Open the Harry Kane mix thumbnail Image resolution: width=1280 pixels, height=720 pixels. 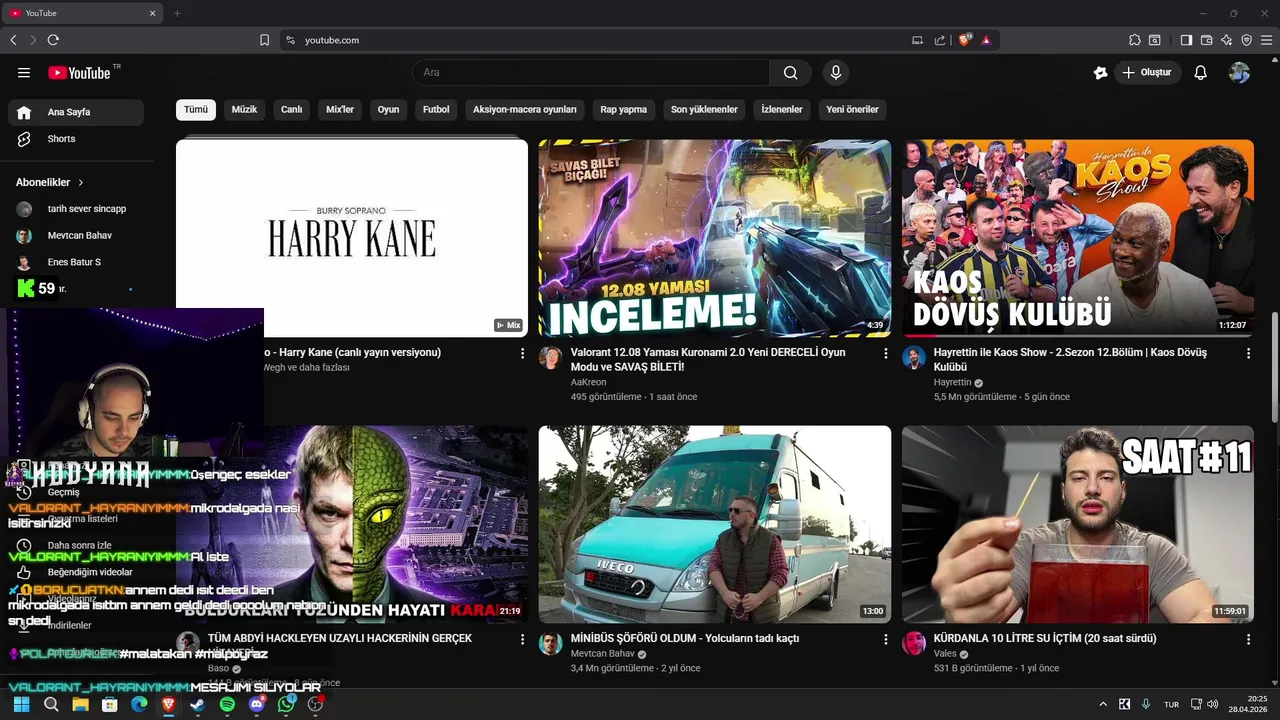point(352,238)
